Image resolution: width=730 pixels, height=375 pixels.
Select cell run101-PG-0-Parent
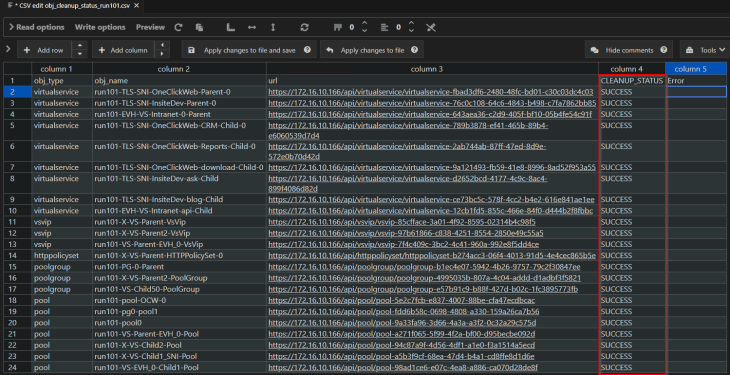click(179, 266)
